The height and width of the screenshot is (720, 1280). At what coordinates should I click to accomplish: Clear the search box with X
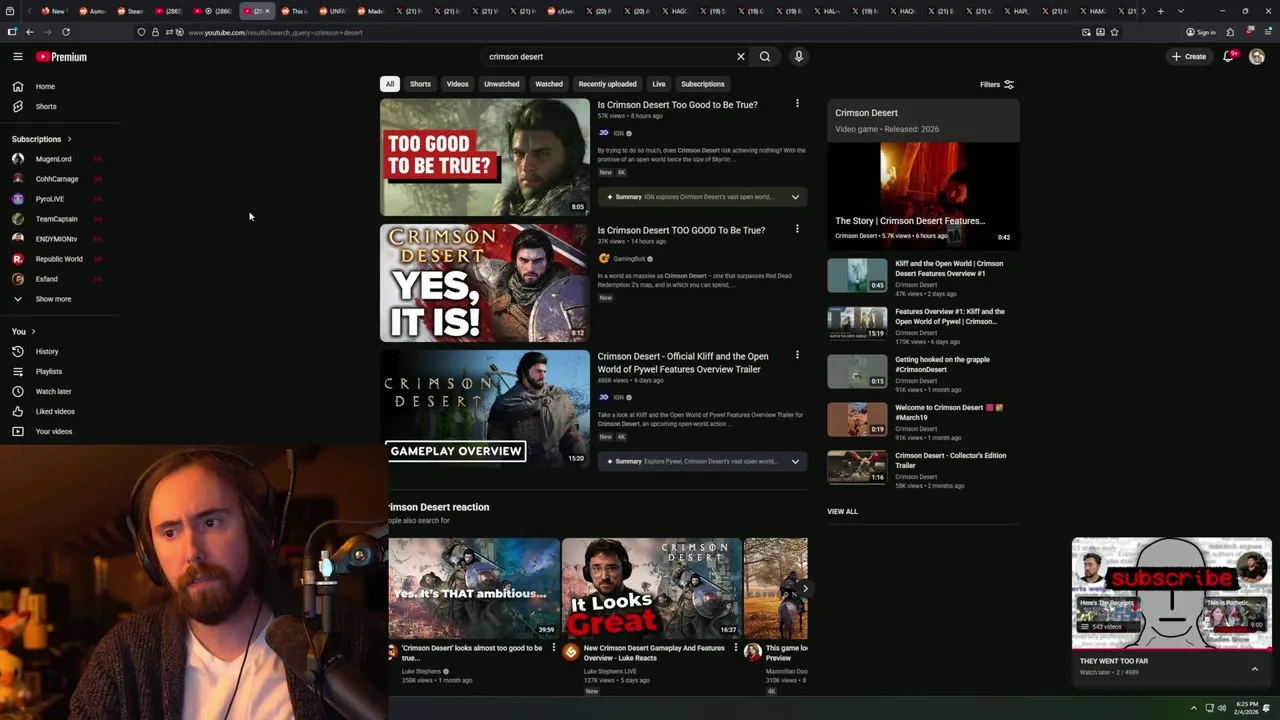[x=741, y=57]
